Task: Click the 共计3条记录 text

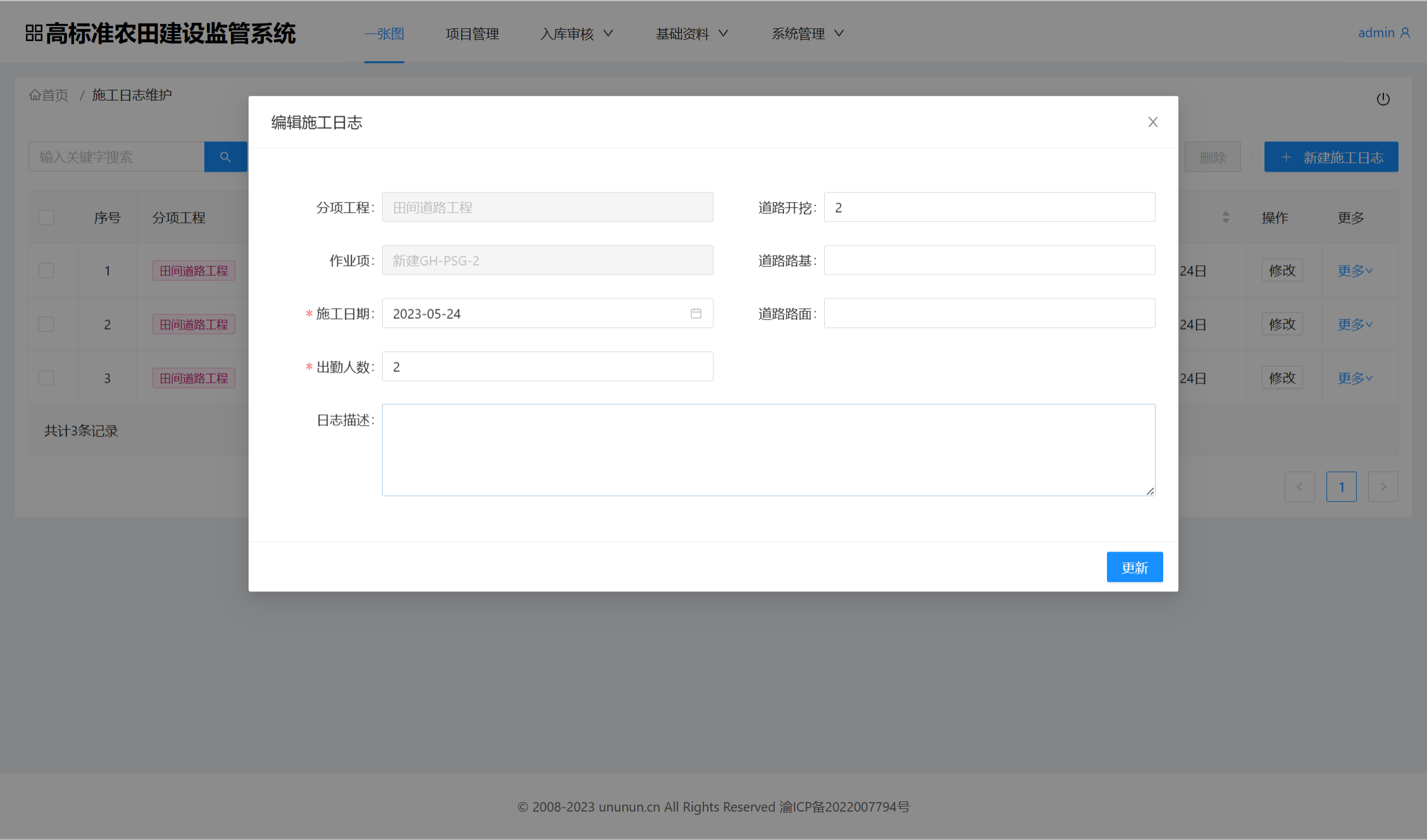Action: click(81, 431)
